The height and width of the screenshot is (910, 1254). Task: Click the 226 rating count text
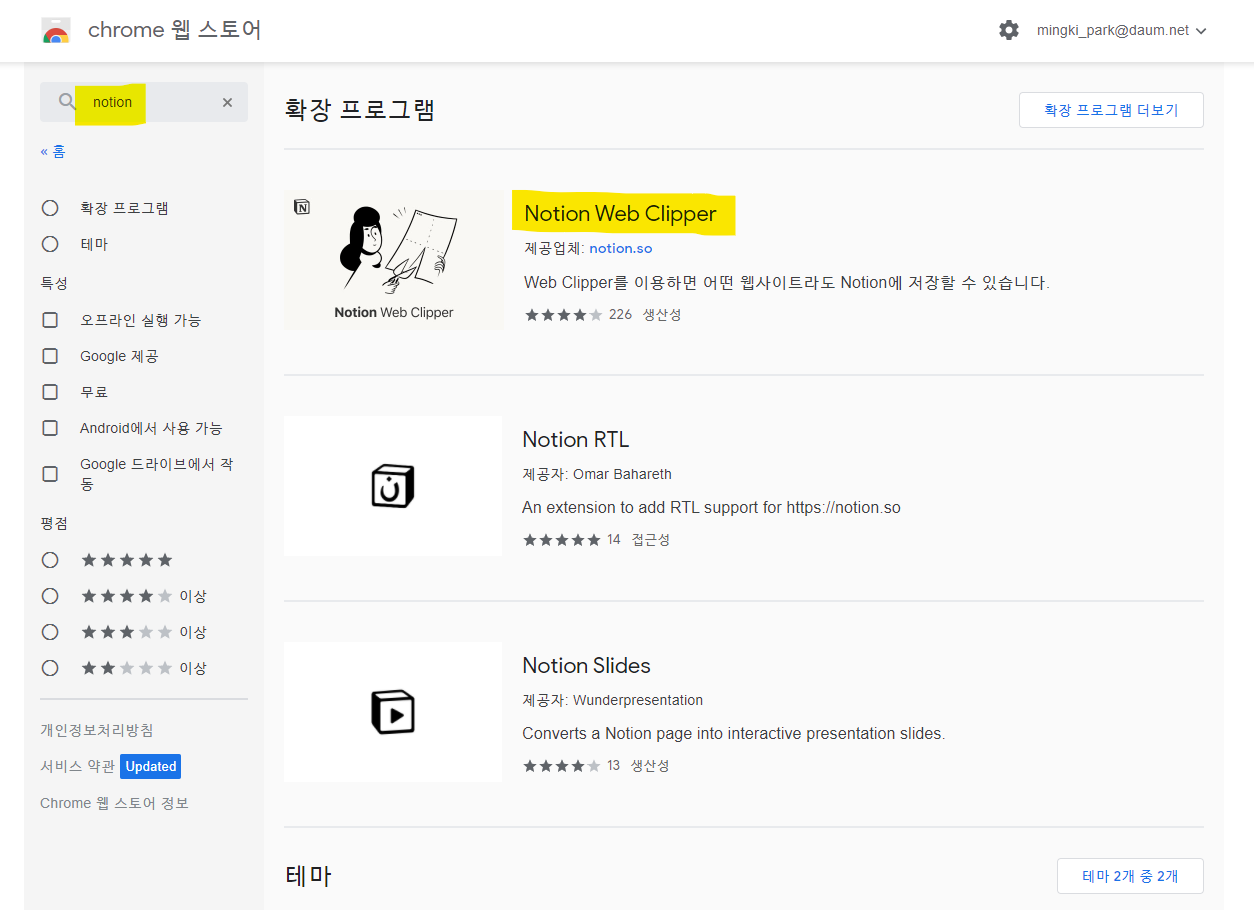620,314
